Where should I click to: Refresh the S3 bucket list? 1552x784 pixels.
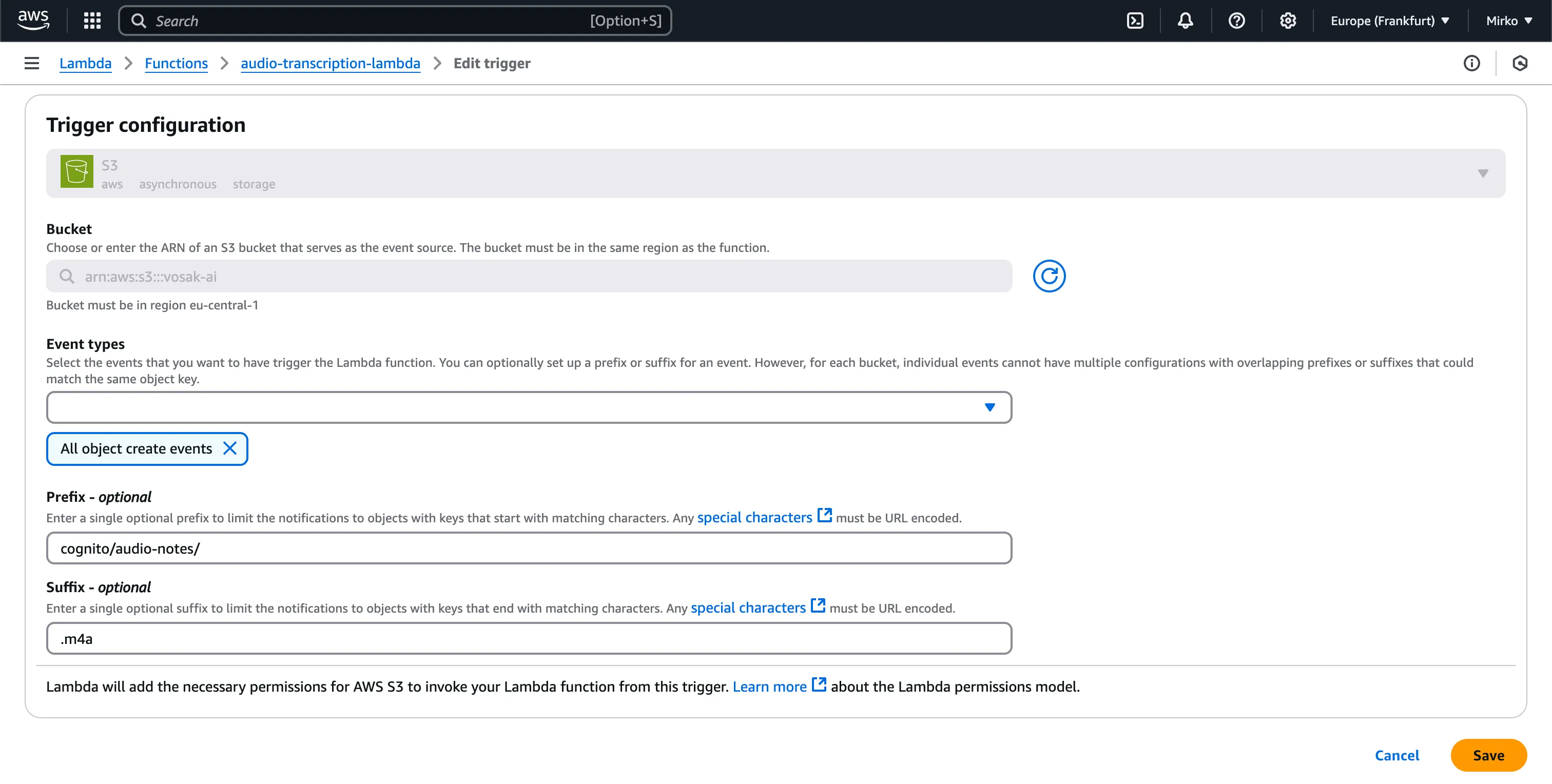(1050, 276)
